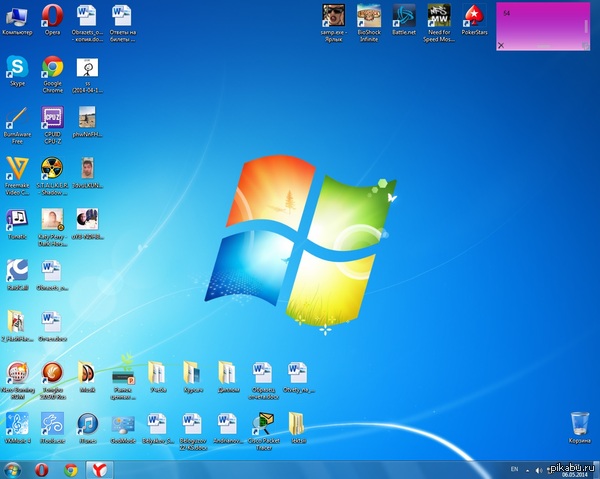
Task: Open Yandex browser from the taskbar
Action: (x=99, y=468)
